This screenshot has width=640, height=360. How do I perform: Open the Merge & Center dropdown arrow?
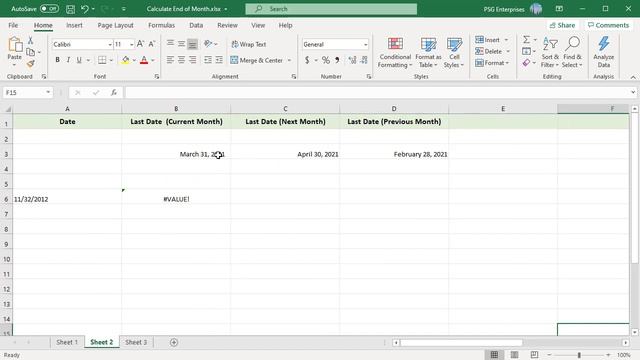pyautogui.click(x=289, y=60)
